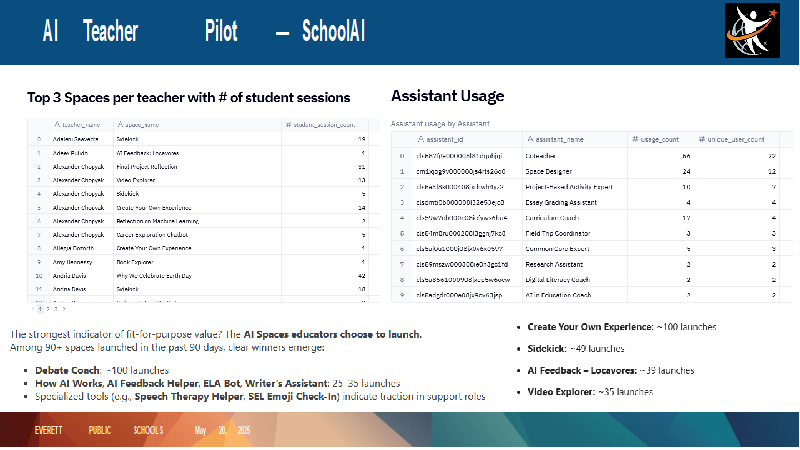Click the 'AI Teacher Pilot – SchoolAI' title

tap(204, 31)
